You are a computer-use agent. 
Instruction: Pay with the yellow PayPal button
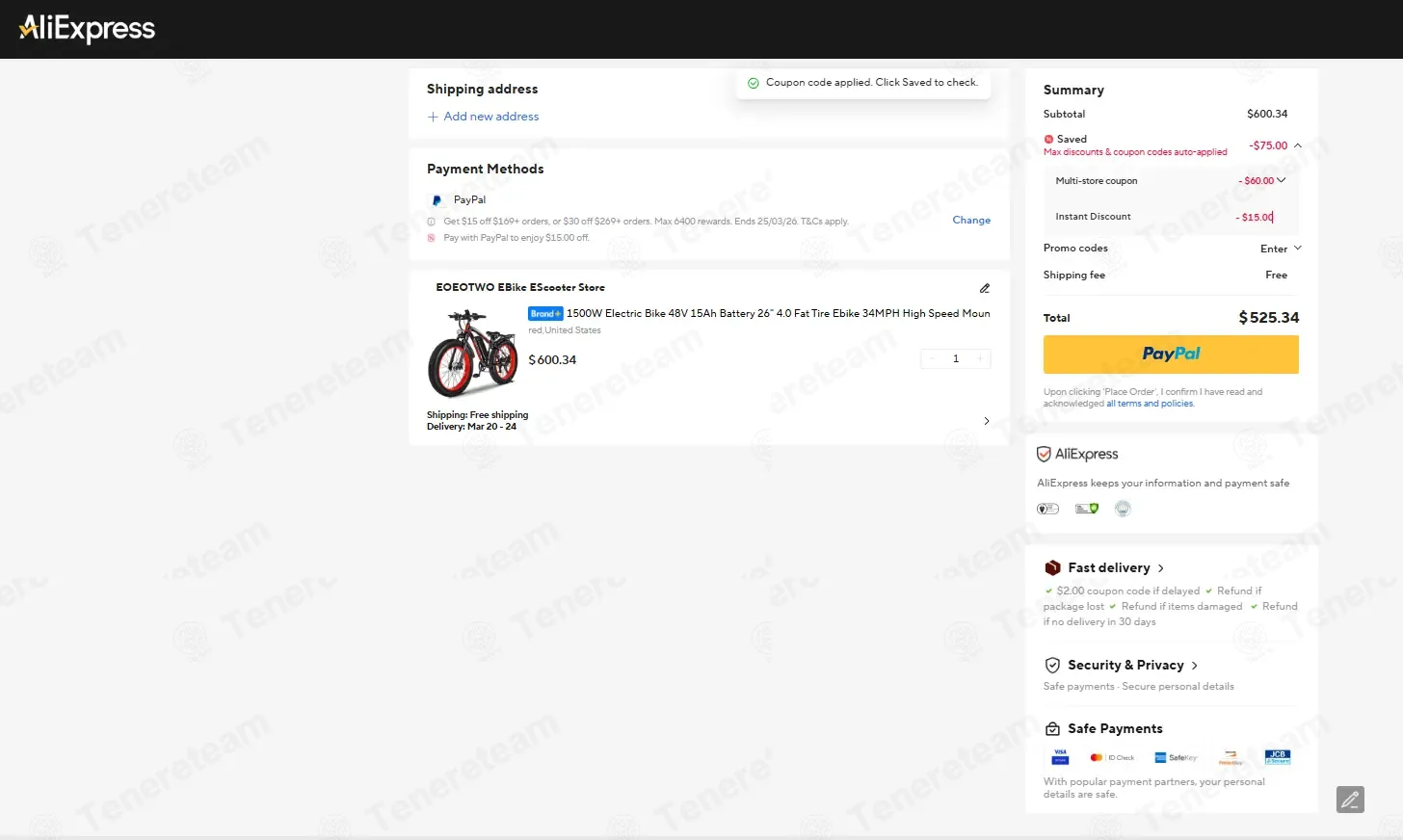1171,354
